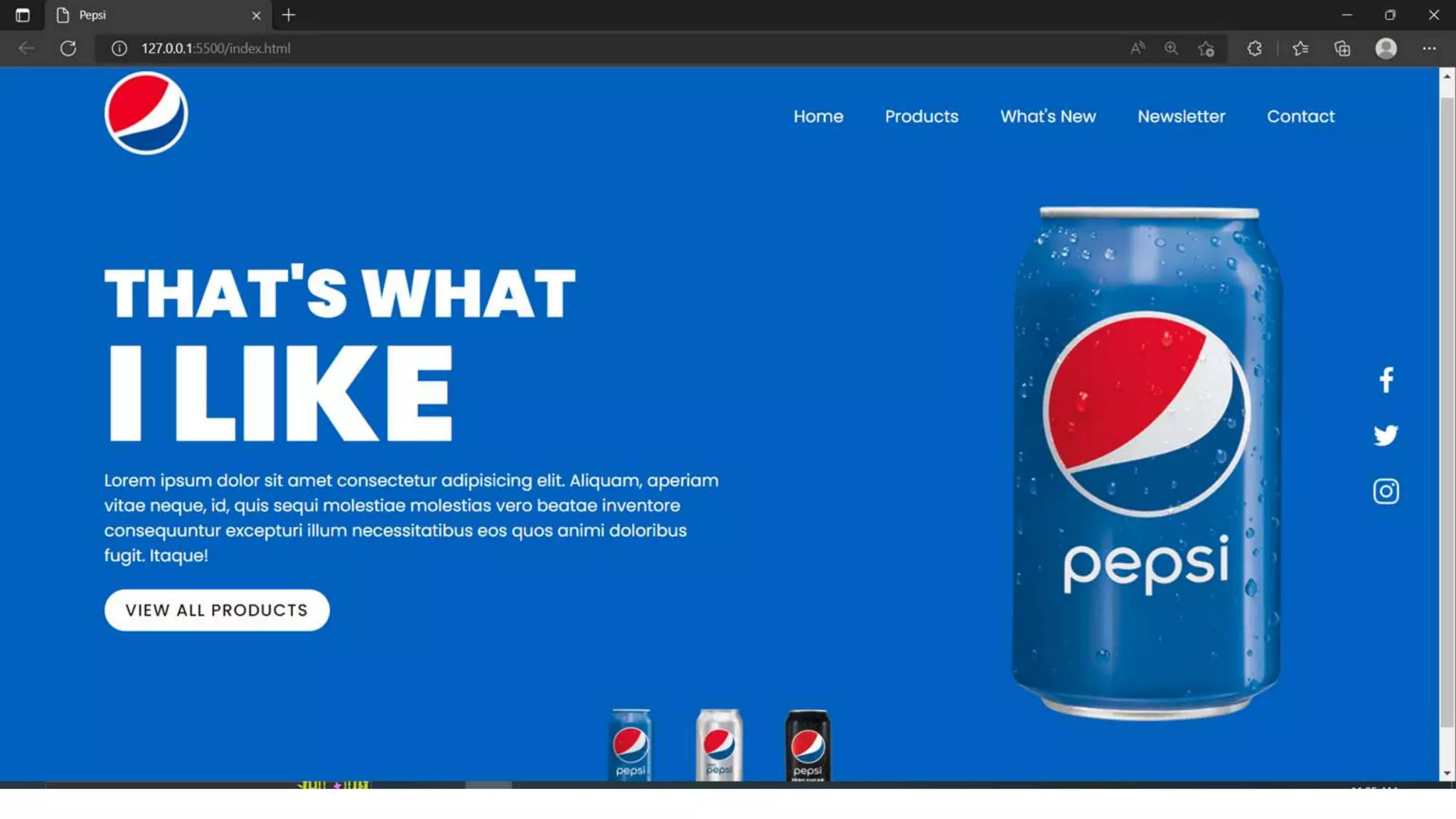Click the Pepsi globe logo in header
The image size is (1456, 819).
(146, 114)
